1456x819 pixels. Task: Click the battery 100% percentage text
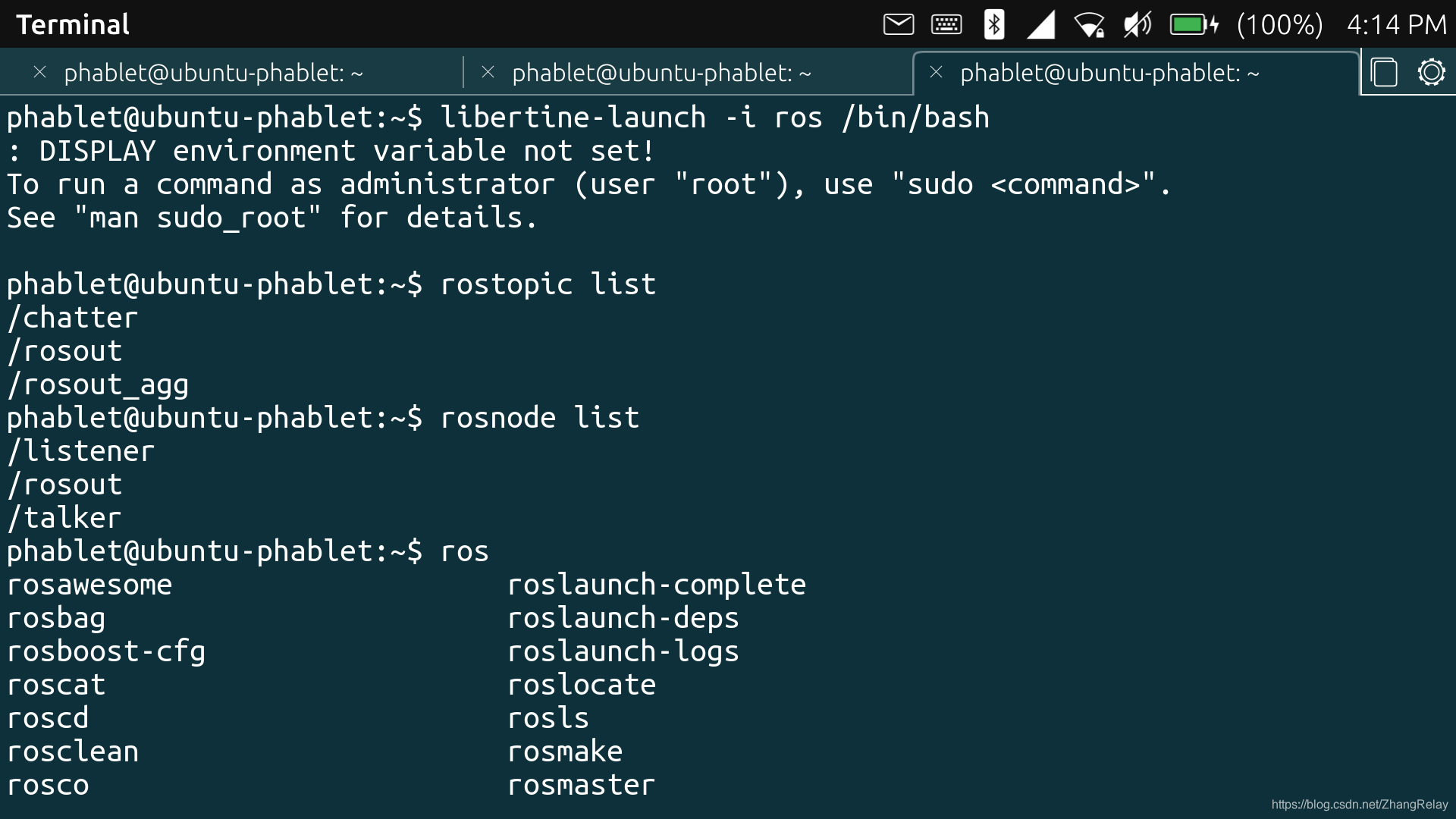(1279, 24)
